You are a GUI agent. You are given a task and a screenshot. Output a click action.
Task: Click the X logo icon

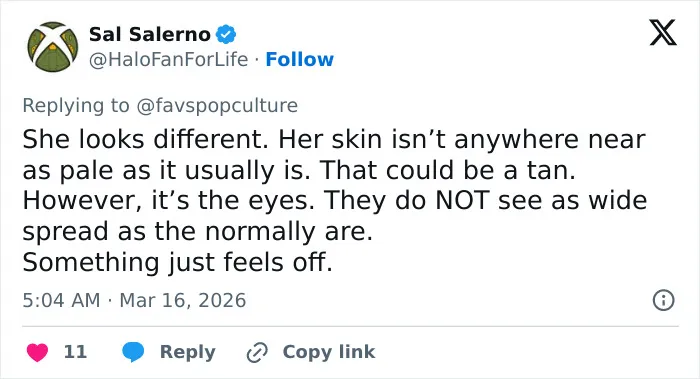[663, 32]
